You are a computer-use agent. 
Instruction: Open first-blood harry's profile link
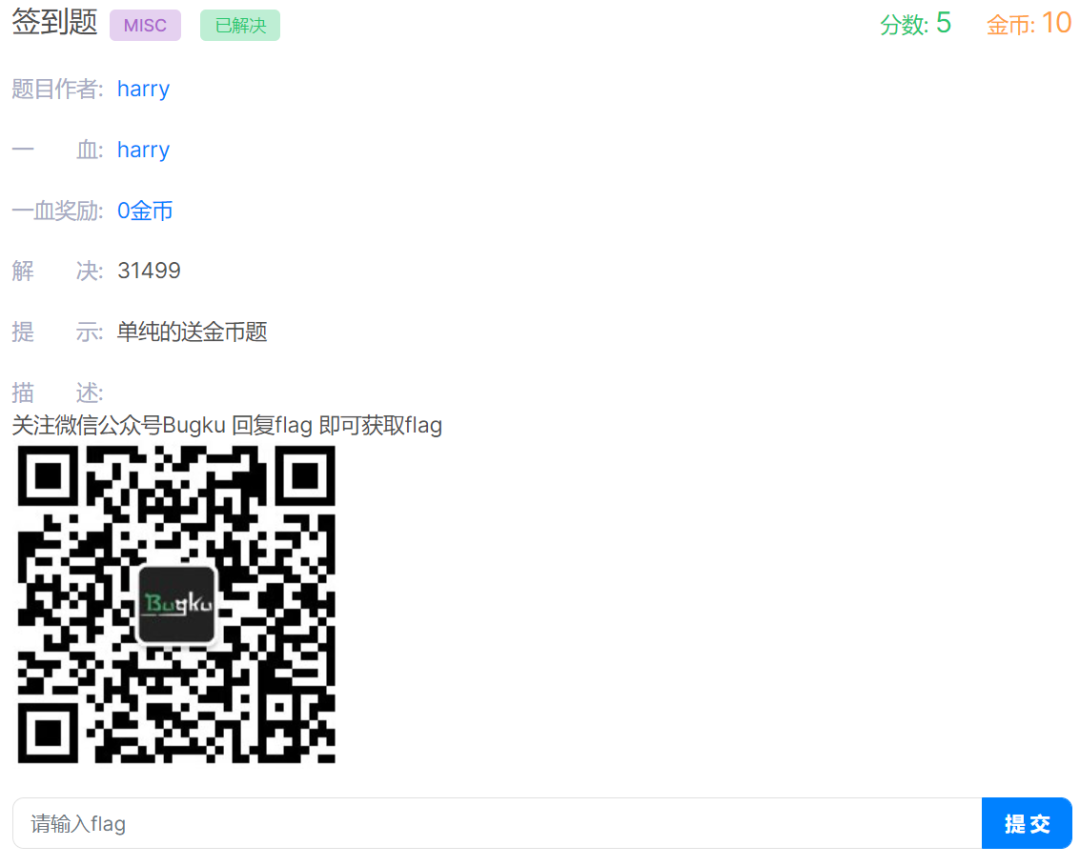(143, 150)
